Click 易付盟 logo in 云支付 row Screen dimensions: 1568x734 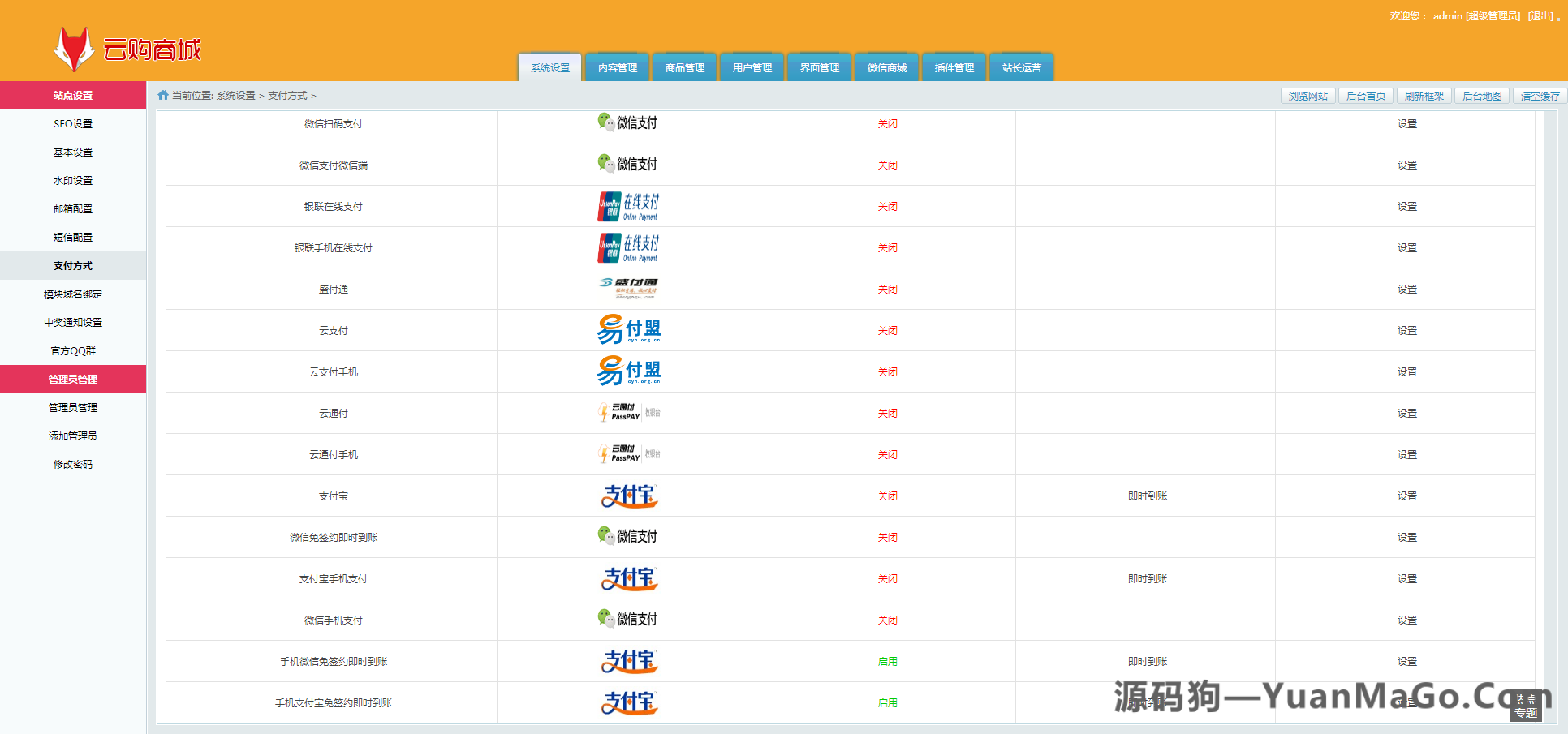pos(627,330)
